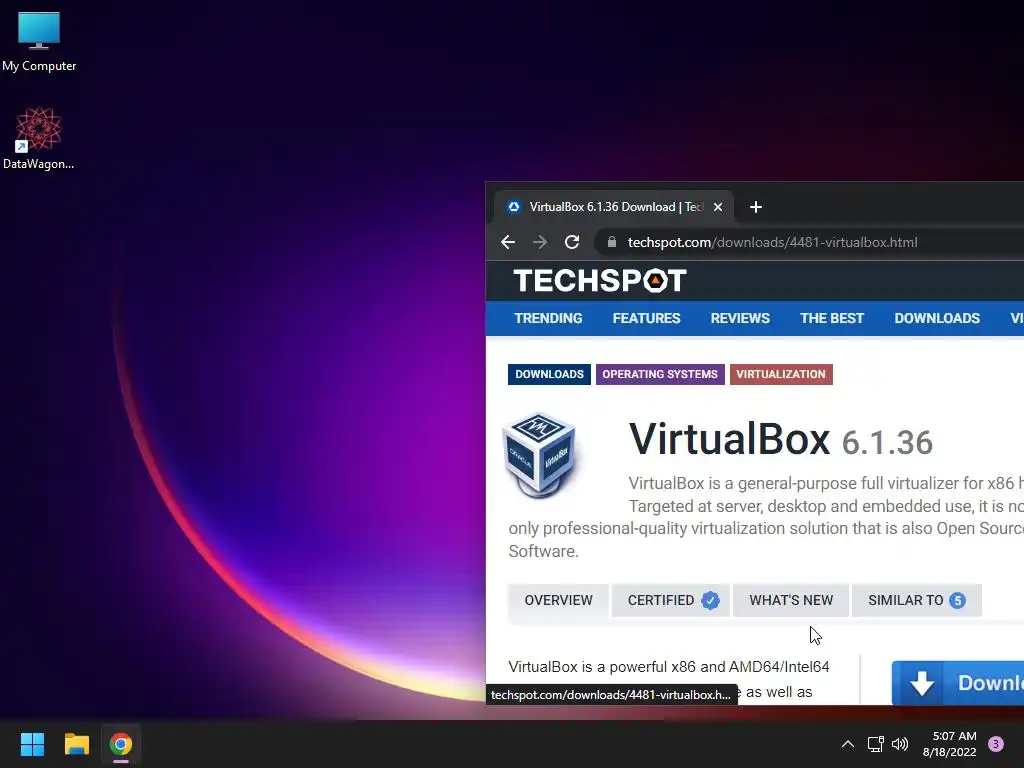Open THE BEST nav item
The image size is (1024, 768).
tap(832, 318)
